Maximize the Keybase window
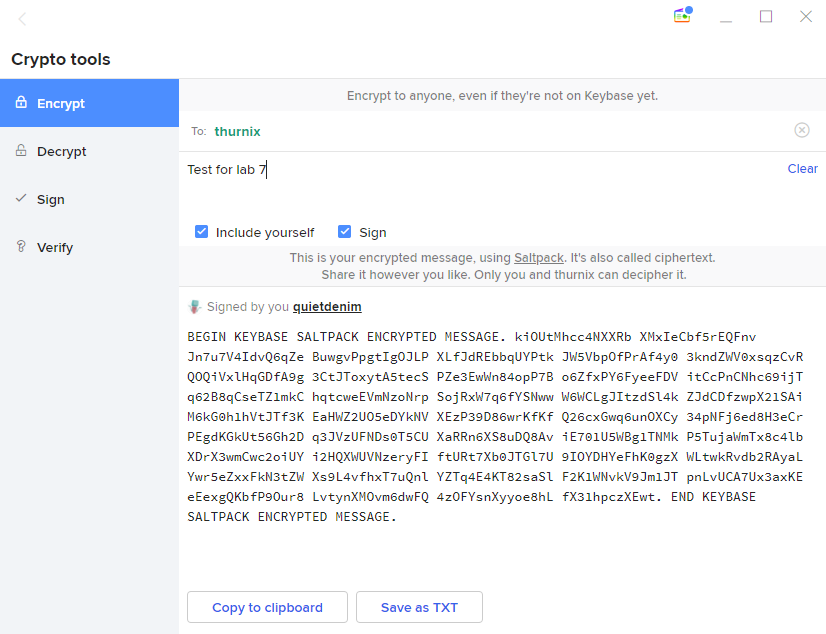This screenshot has width=826, height=634. (766, 17)
